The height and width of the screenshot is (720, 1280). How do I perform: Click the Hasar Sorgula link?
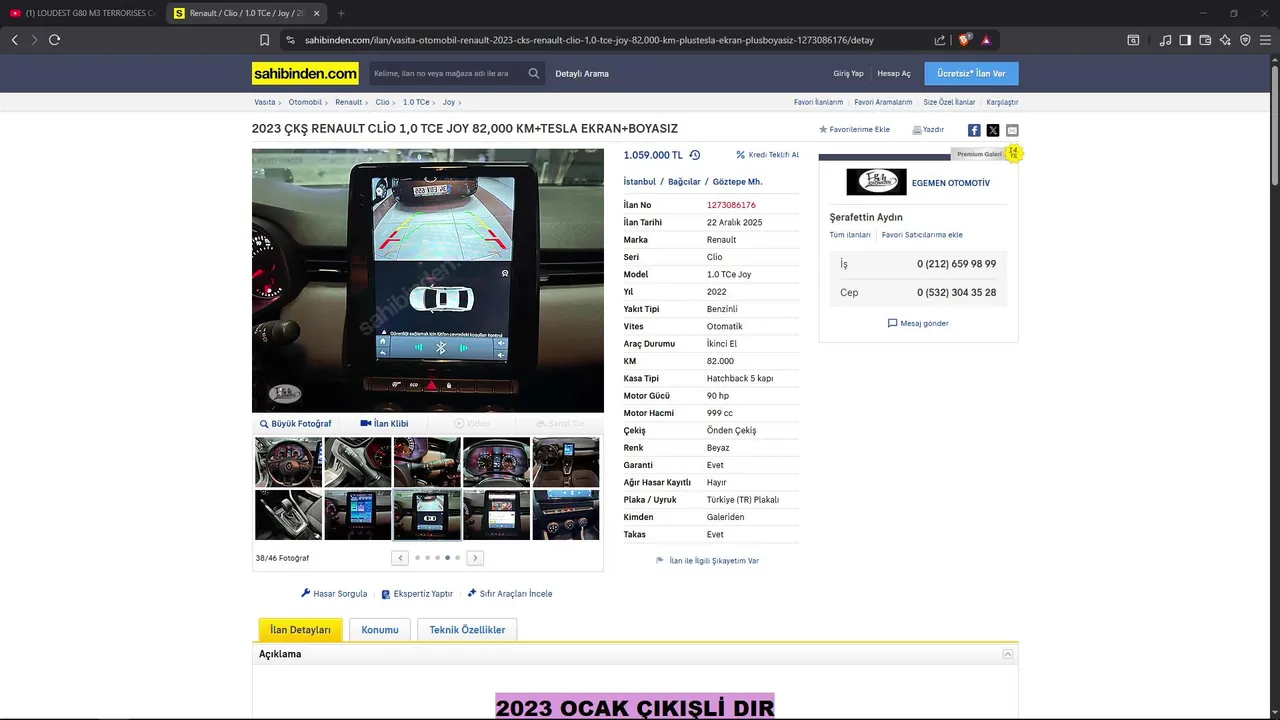(x=334, y=594)
